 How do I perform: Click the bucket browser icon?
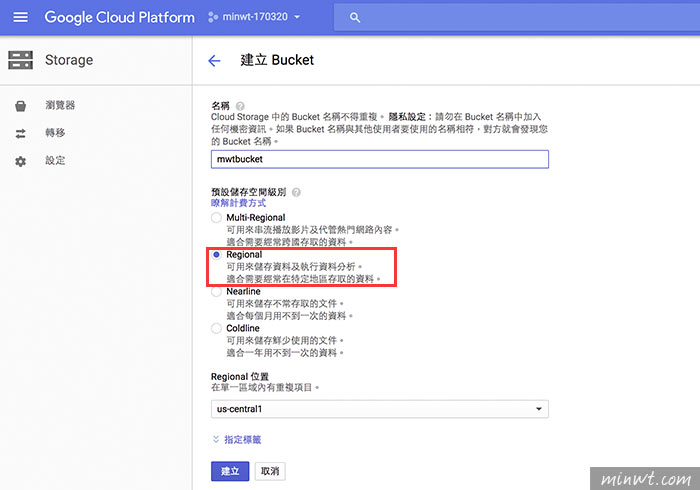click(x=21, y=106)
